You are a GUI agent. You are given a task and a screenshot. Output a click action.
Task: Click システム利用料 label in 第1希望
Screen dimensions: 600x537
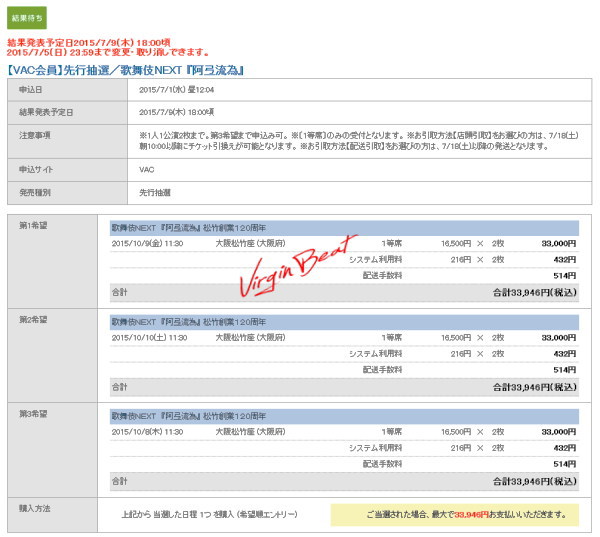tap(375, 260)
